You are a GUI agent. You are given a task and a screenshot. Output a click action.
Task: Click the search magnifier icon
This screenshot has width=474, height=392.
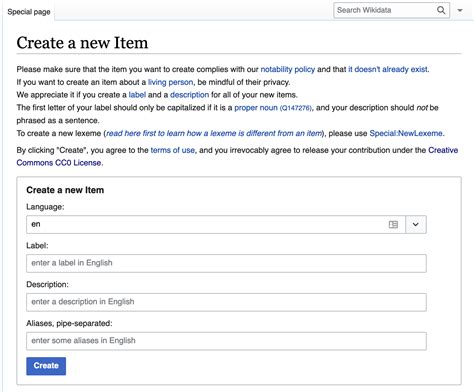tap(441, 10)
